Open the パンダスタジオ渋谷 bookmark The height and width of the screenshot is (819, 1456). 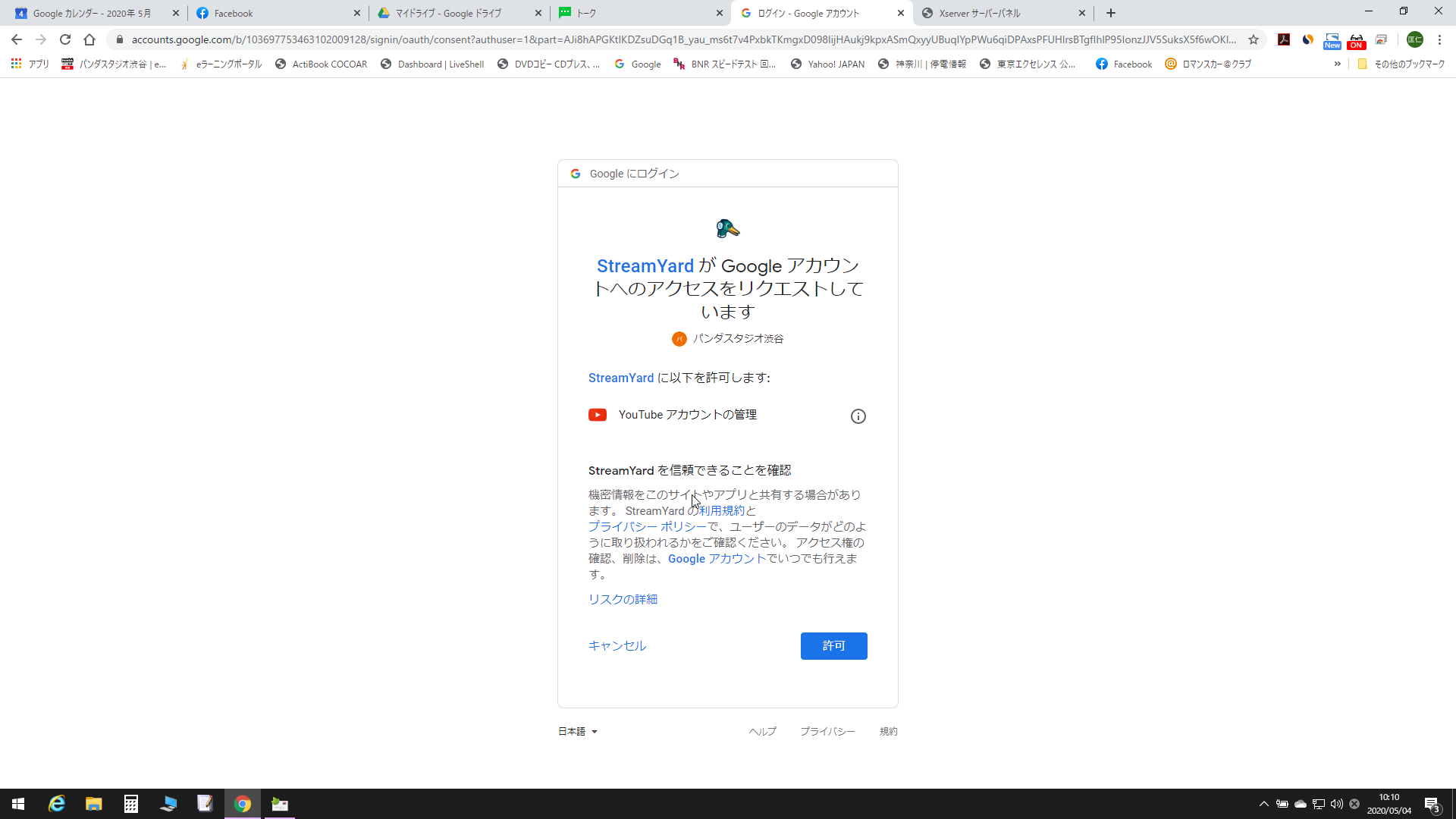pyautogui.click(x=115, y=64)
